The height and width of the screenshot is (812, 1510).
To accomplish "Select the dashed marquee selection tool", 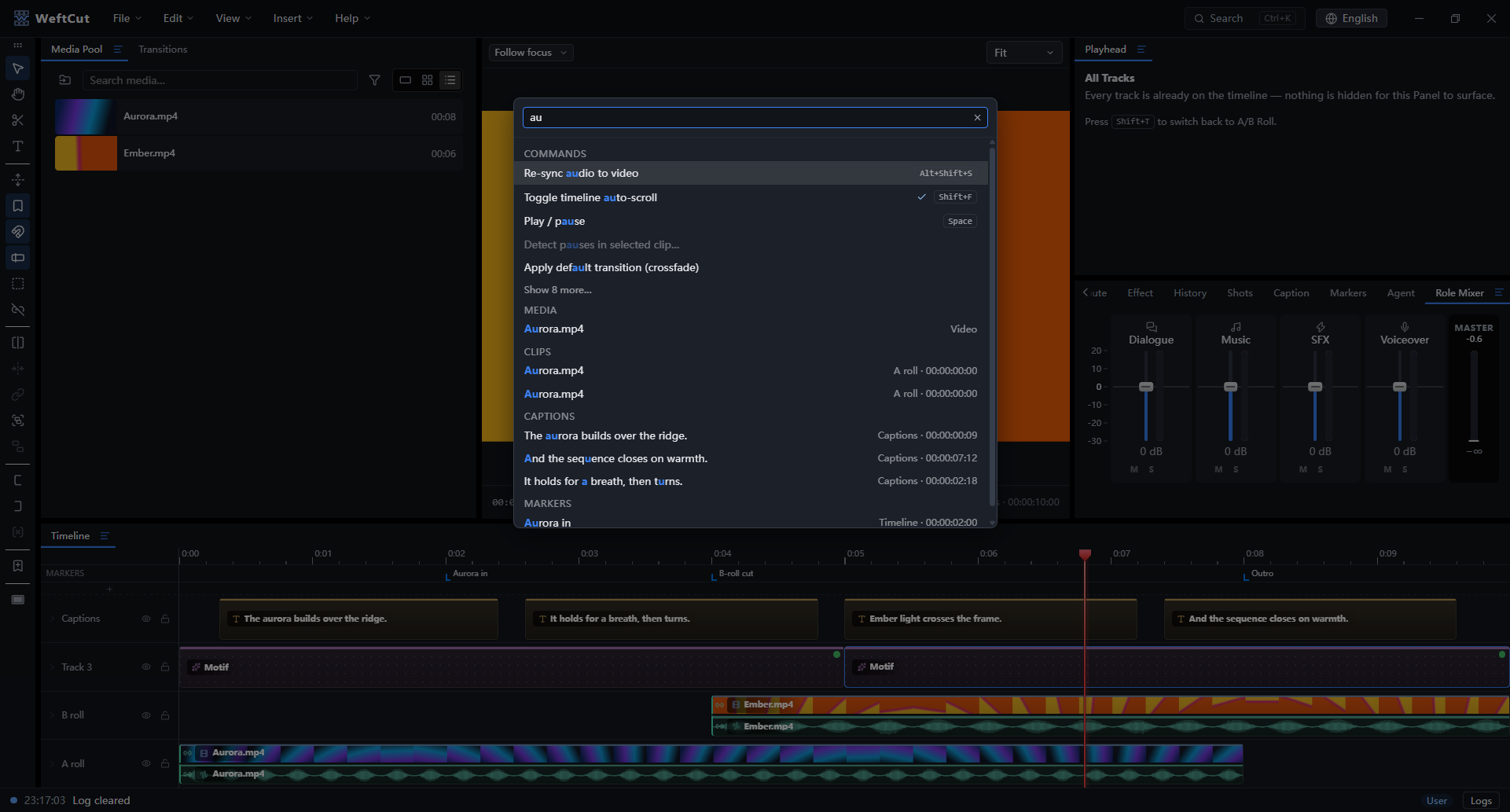I will tap(17, 284).
